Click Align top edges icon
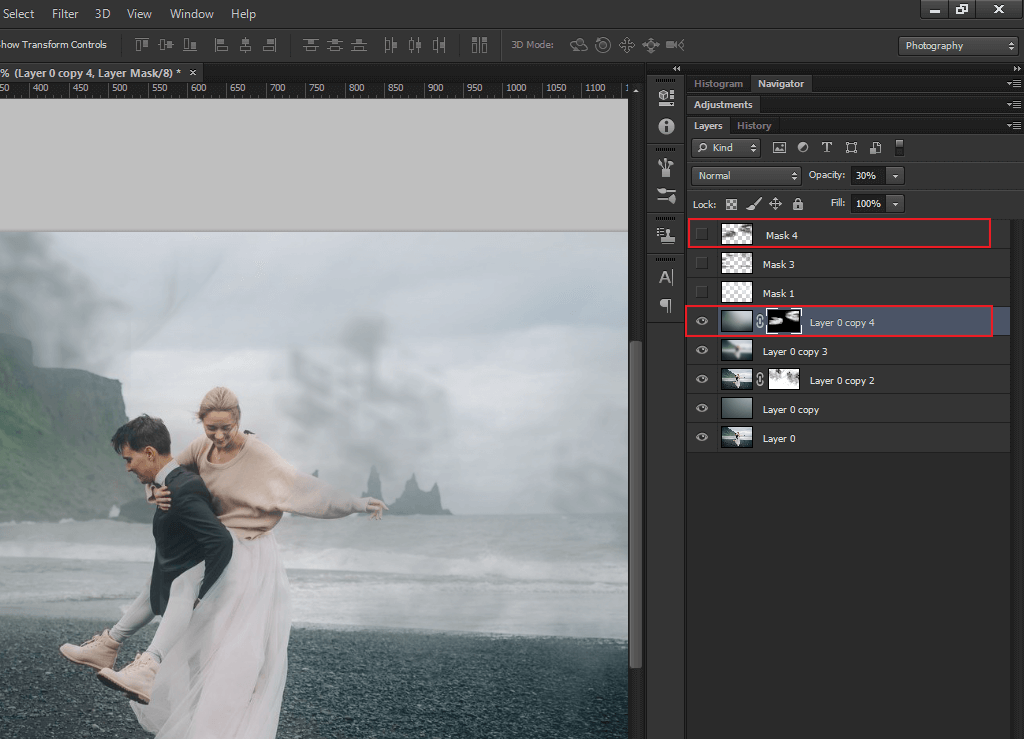The image size is (1024, 739). click(x=142, y=44)
